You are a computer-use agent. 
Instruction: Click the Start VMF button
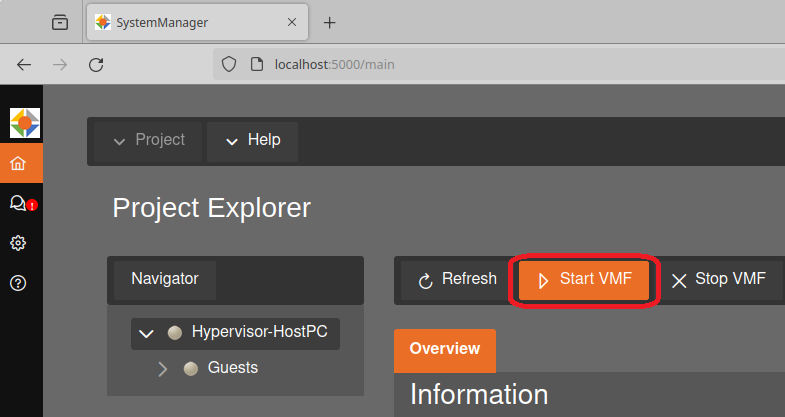[584, 280]
